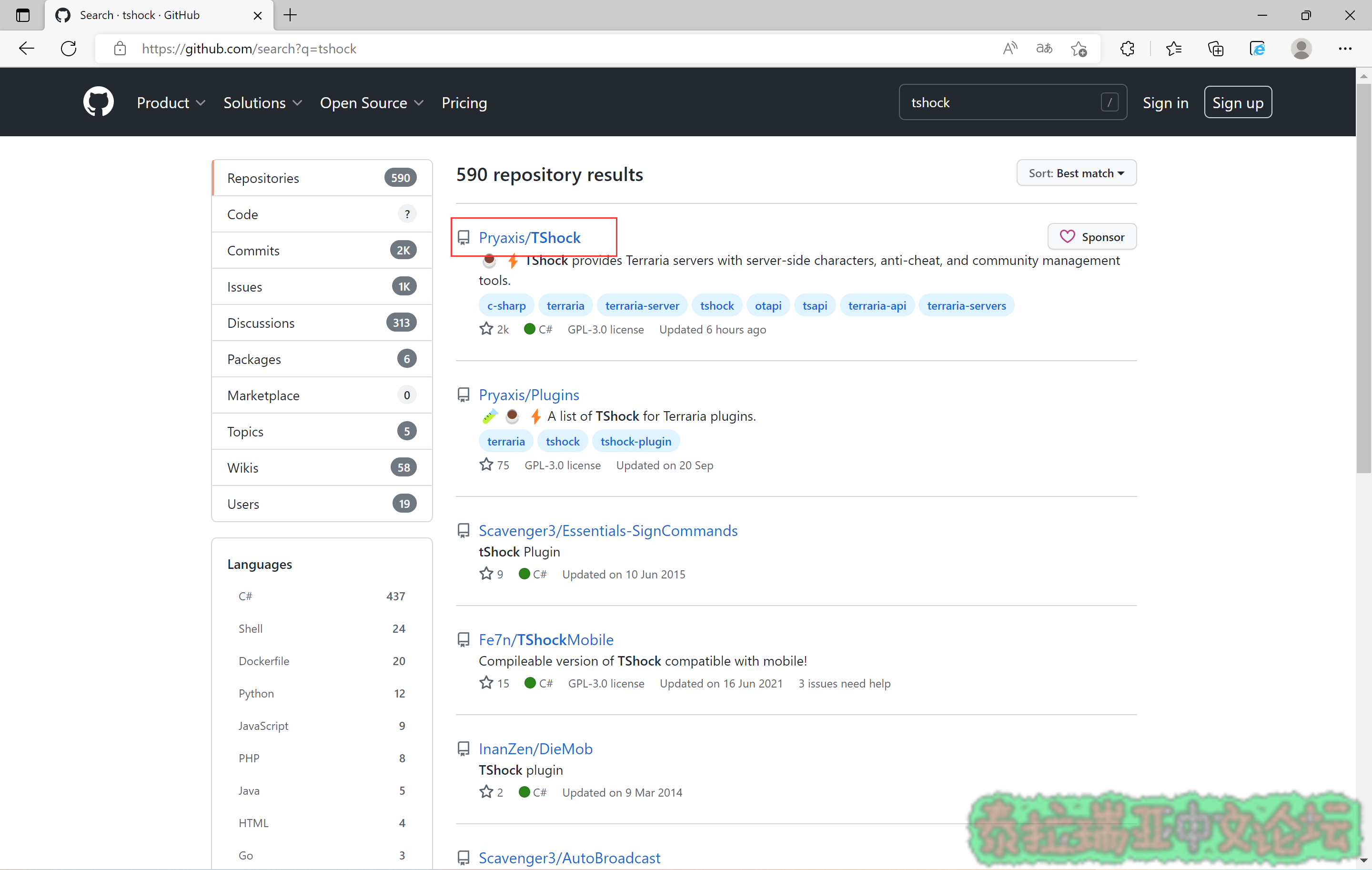Click the heart icon on Sponsor button

(x=1067, y=236)
